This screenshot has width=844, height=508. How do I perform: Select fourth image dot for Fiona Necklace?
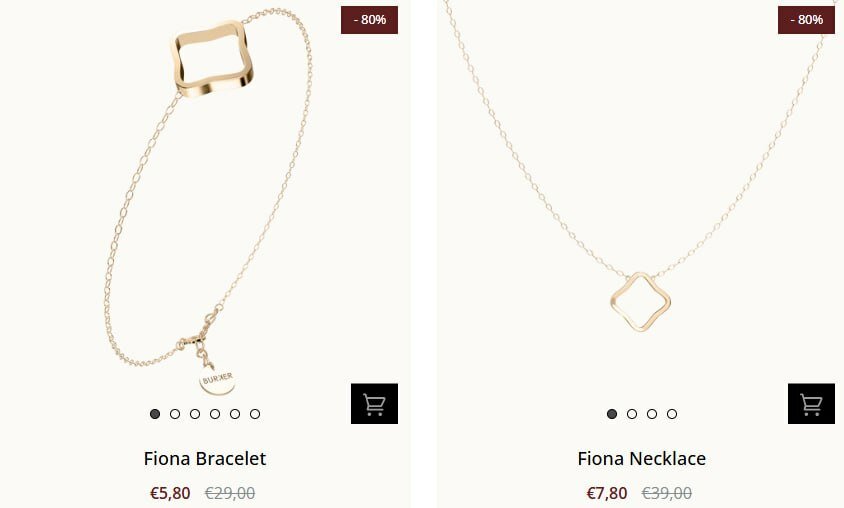[672, 414]
